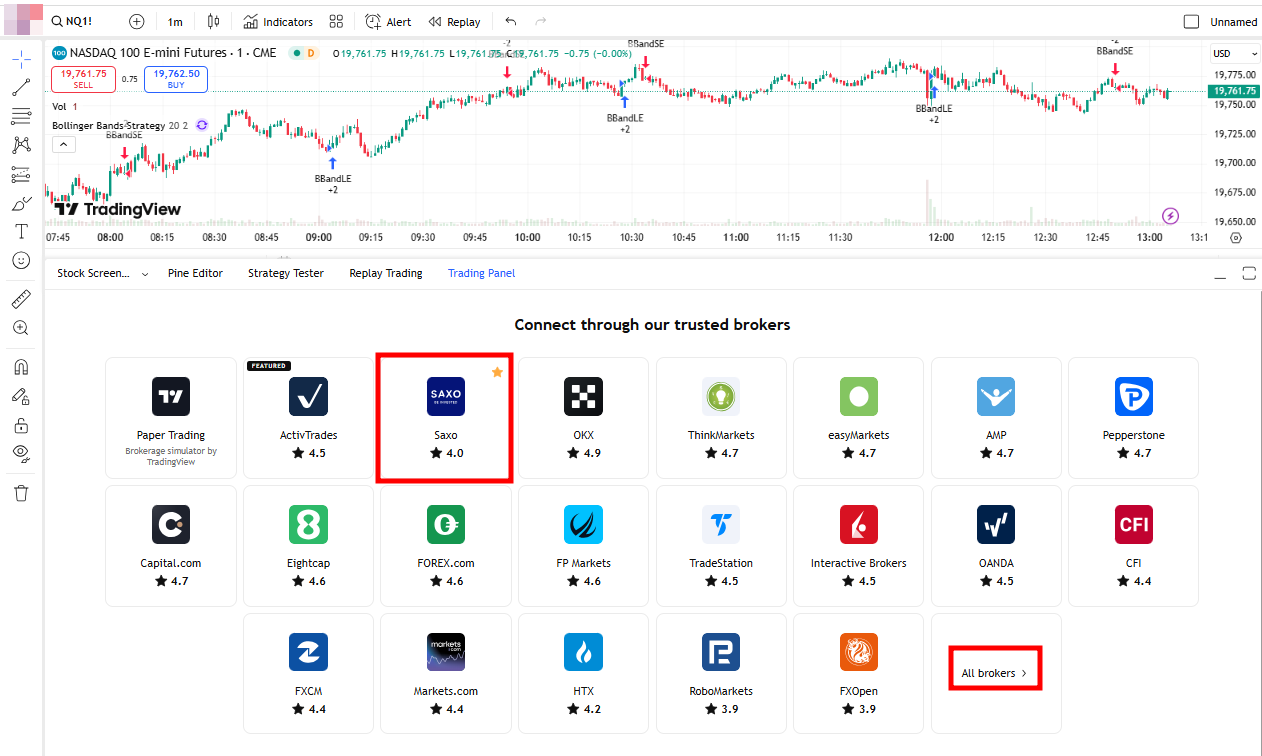The height and width of the screenshot is (756, 1262).
Task: Select the OANDA broker
Action: [996, 546]
